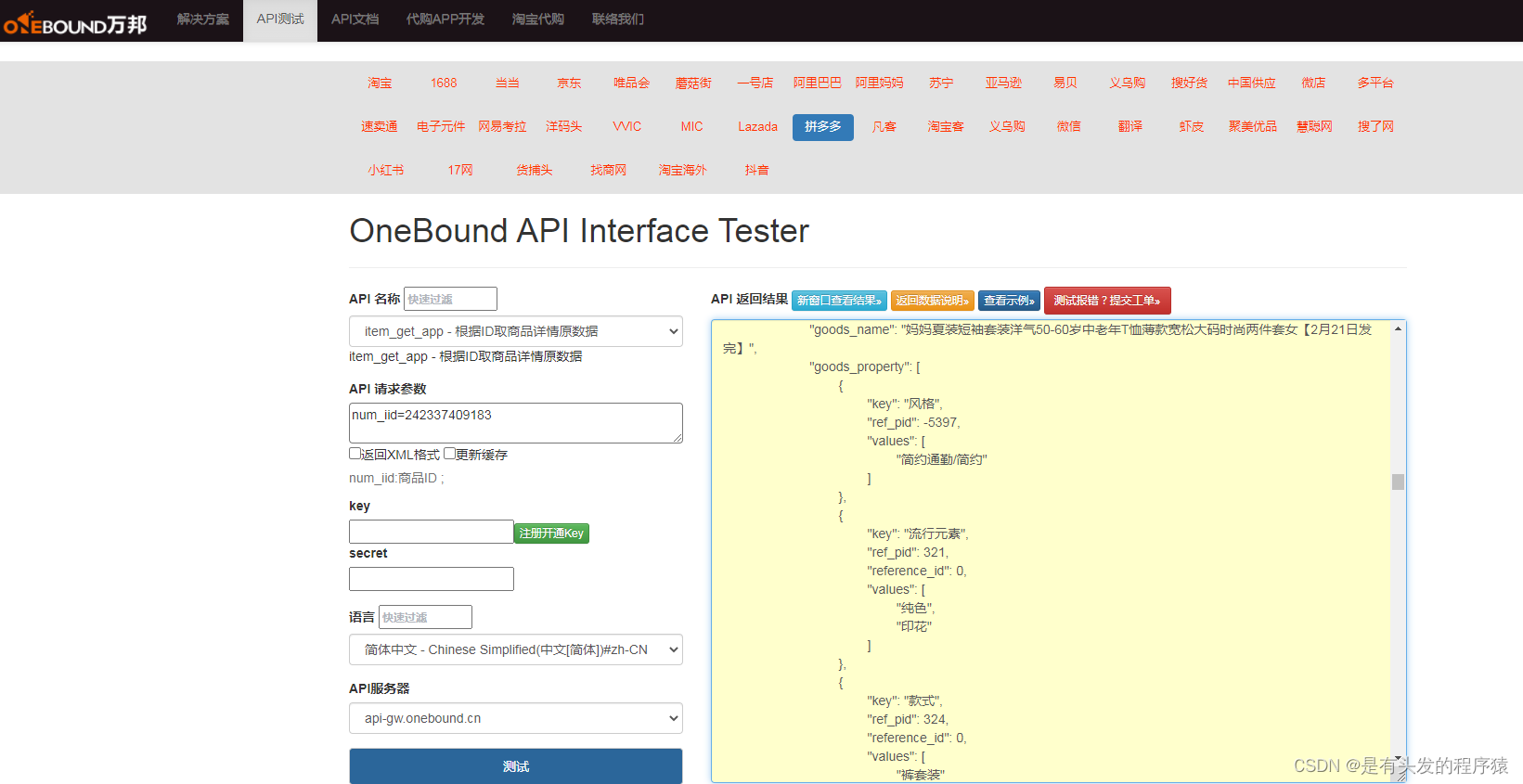Select the 洋码头 platform link
Image resolution: width=1523 pixels, height=784 pixels.
click(564, 126)
